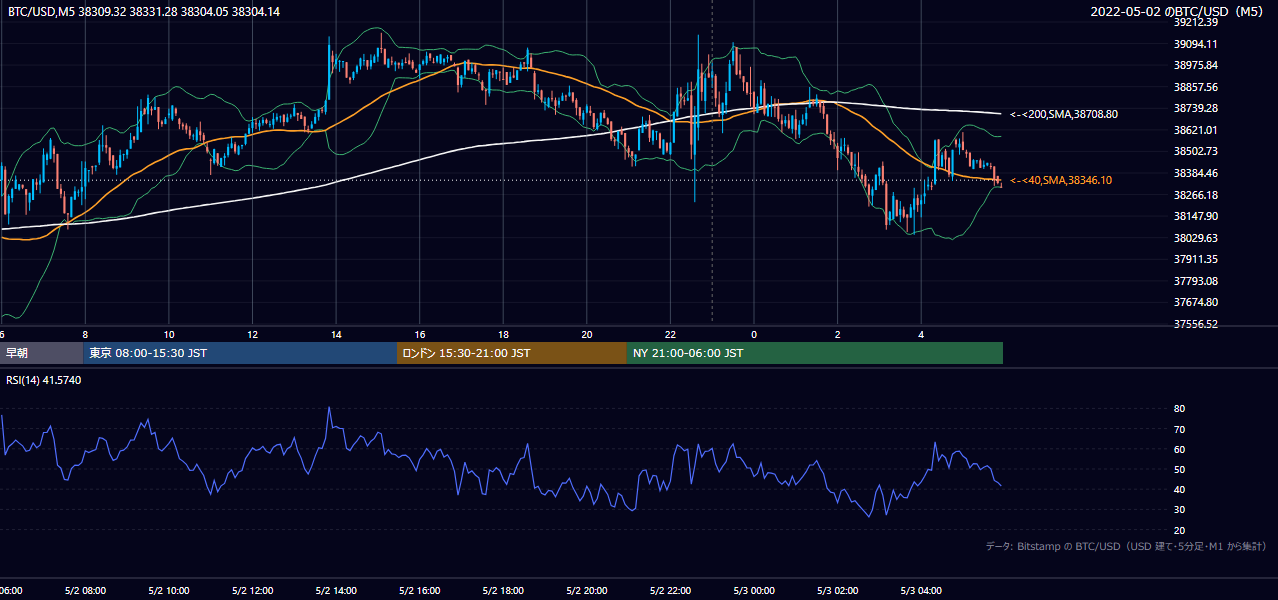Click the 5/2 08:00 time label
The height and width of the screenshot is (600, 1278).
(85, 591)
